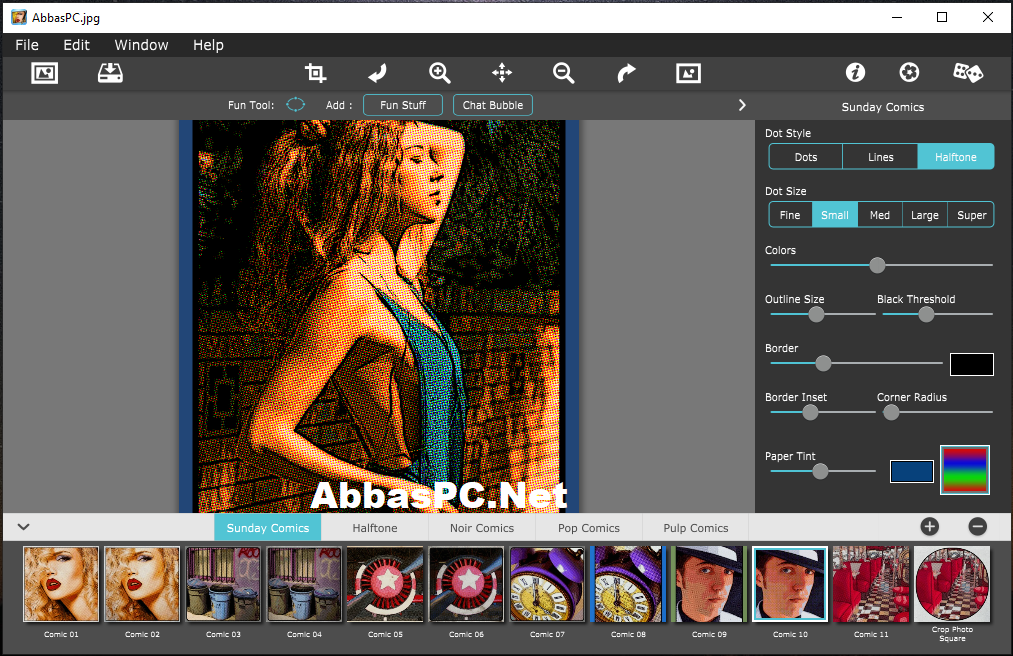The width and height of the screenshot is (1013, 656).
Task: Choose the Med dot size option
Action: tap(879, 215)
